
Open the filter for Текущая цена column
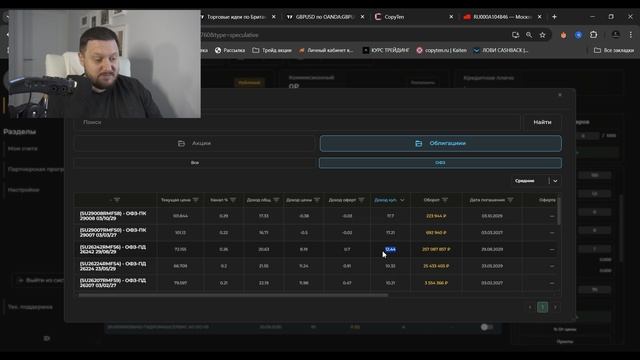point(196,200)
